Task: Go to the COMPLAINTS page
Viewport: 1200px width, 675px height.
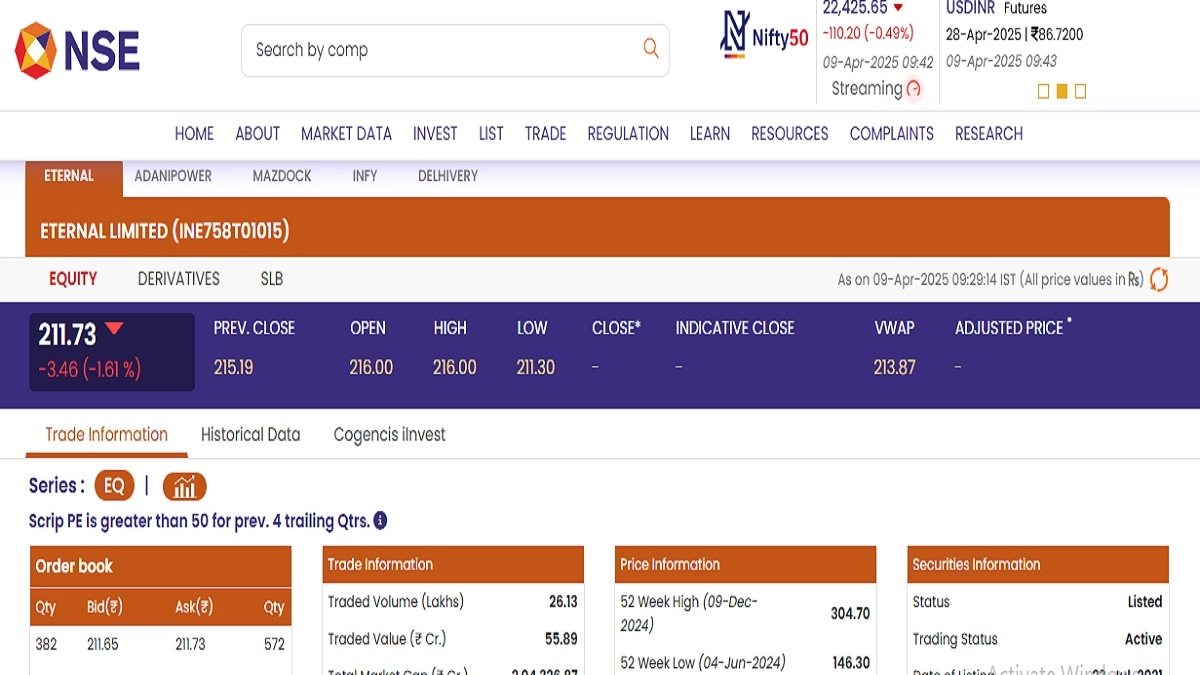Action: (891, 134)
